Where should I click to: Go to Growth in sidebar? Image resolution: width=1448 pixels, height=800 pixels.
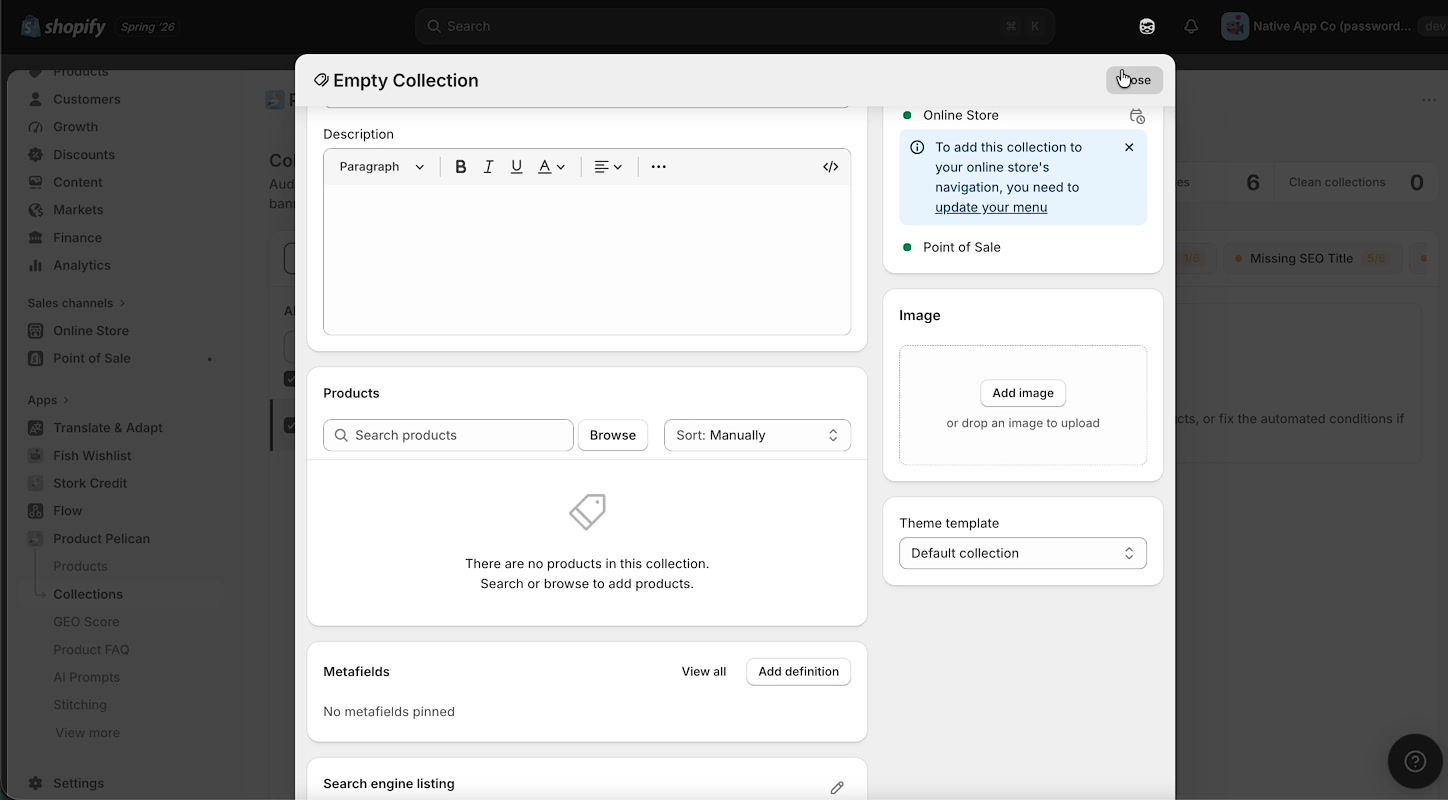click(76, 127)
